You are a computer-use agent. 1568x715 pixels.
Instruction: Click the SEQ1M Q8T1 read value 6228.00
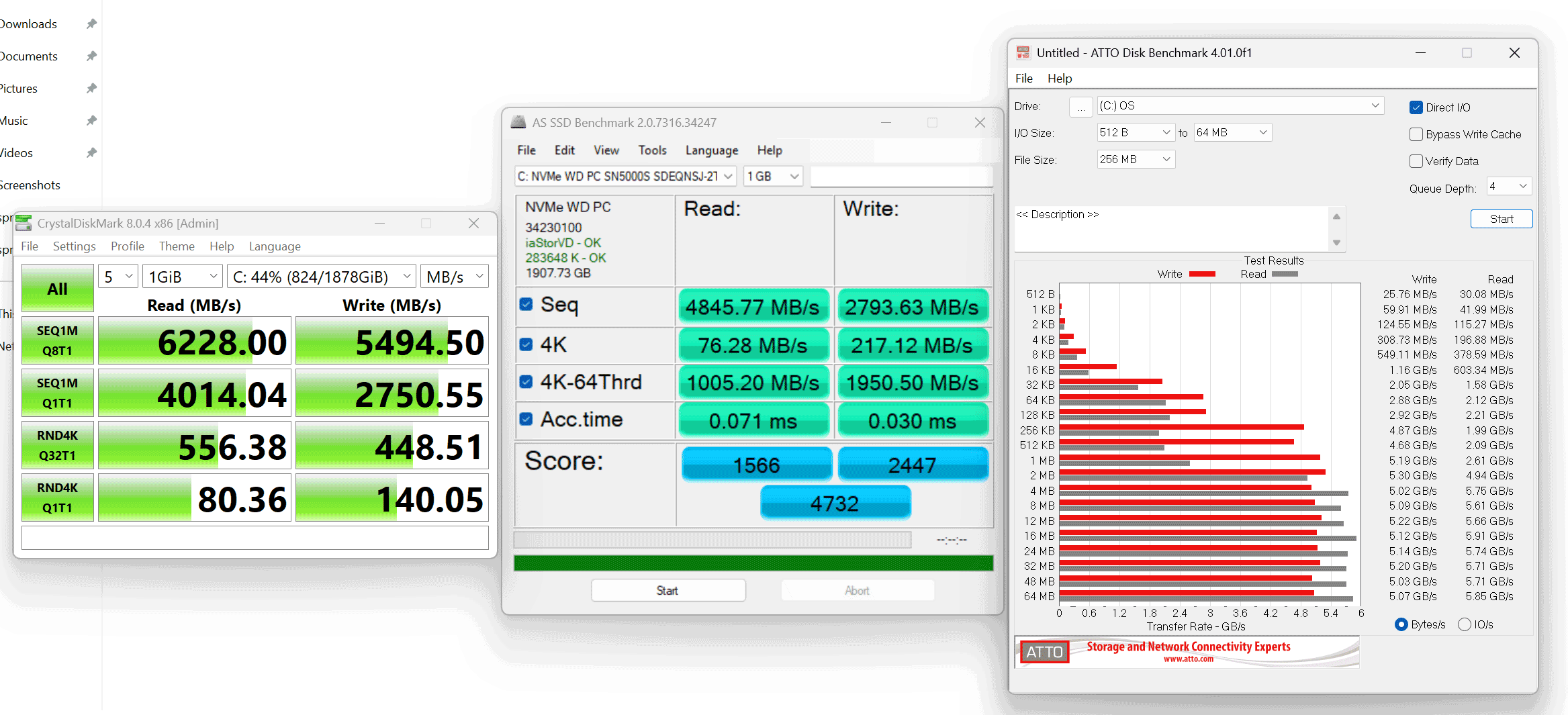[195, 340]
